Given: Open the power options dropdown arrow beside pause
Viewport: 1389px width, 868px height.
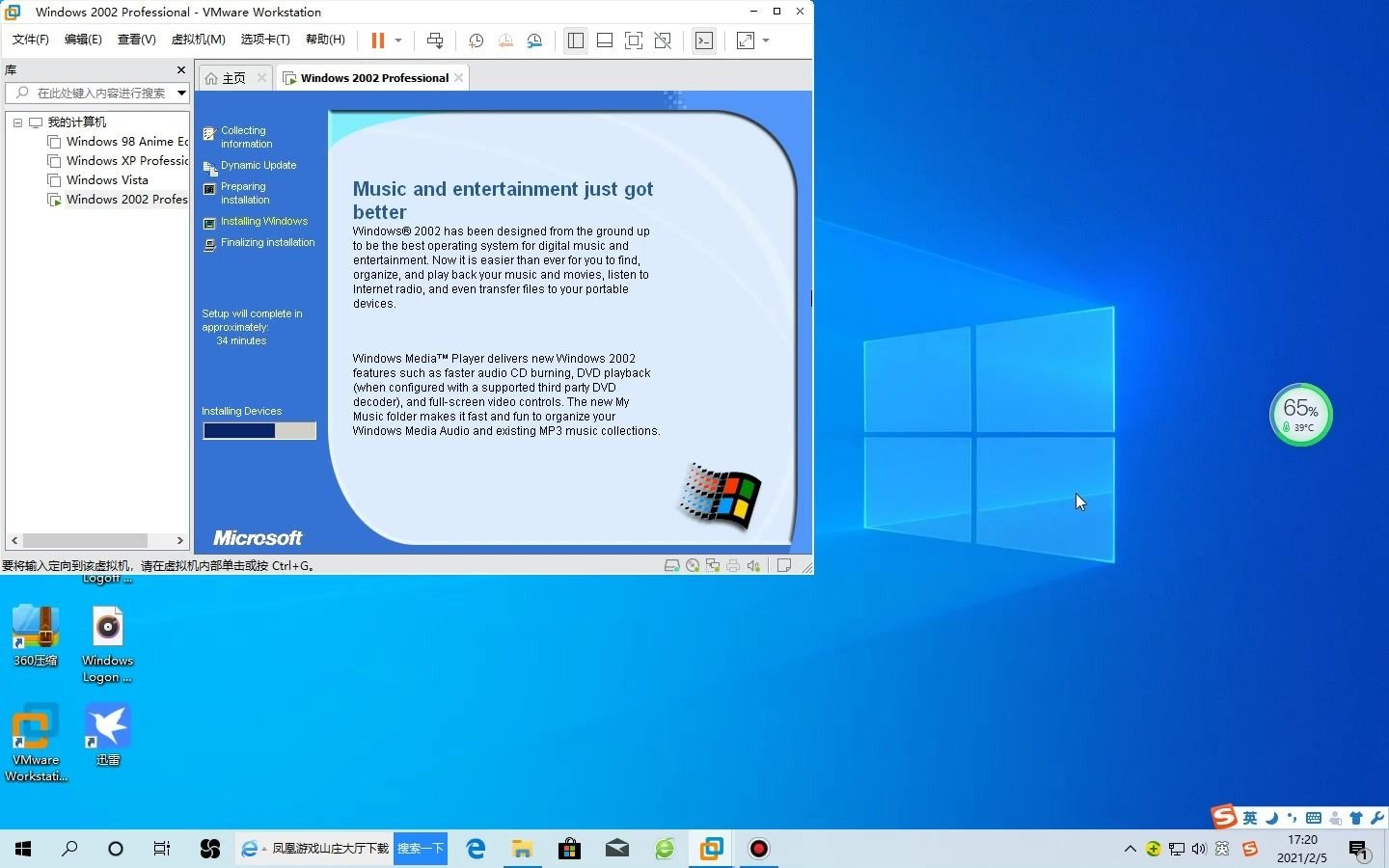Looking at the screenshot, I should click(x=398, y=41).
